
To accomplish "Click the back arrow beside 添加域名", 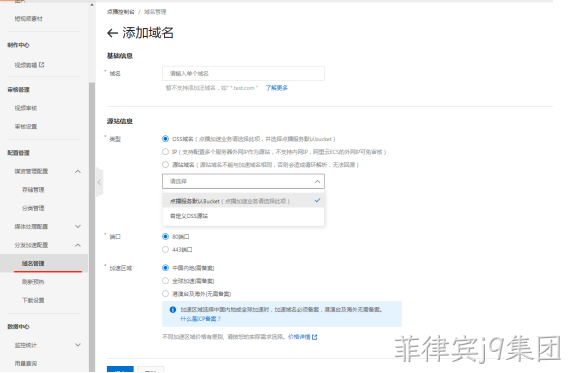I will click(x=112, y=33).
